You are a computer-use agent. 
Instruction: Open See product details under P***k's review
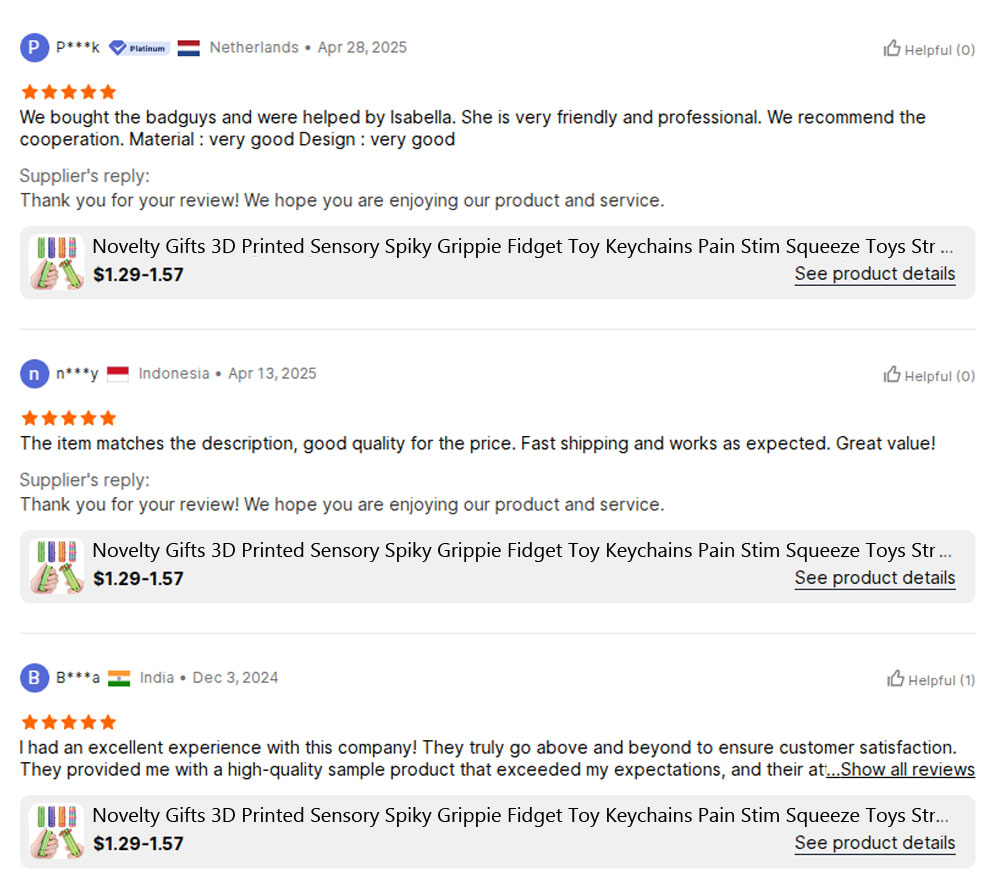click(874, 274)
